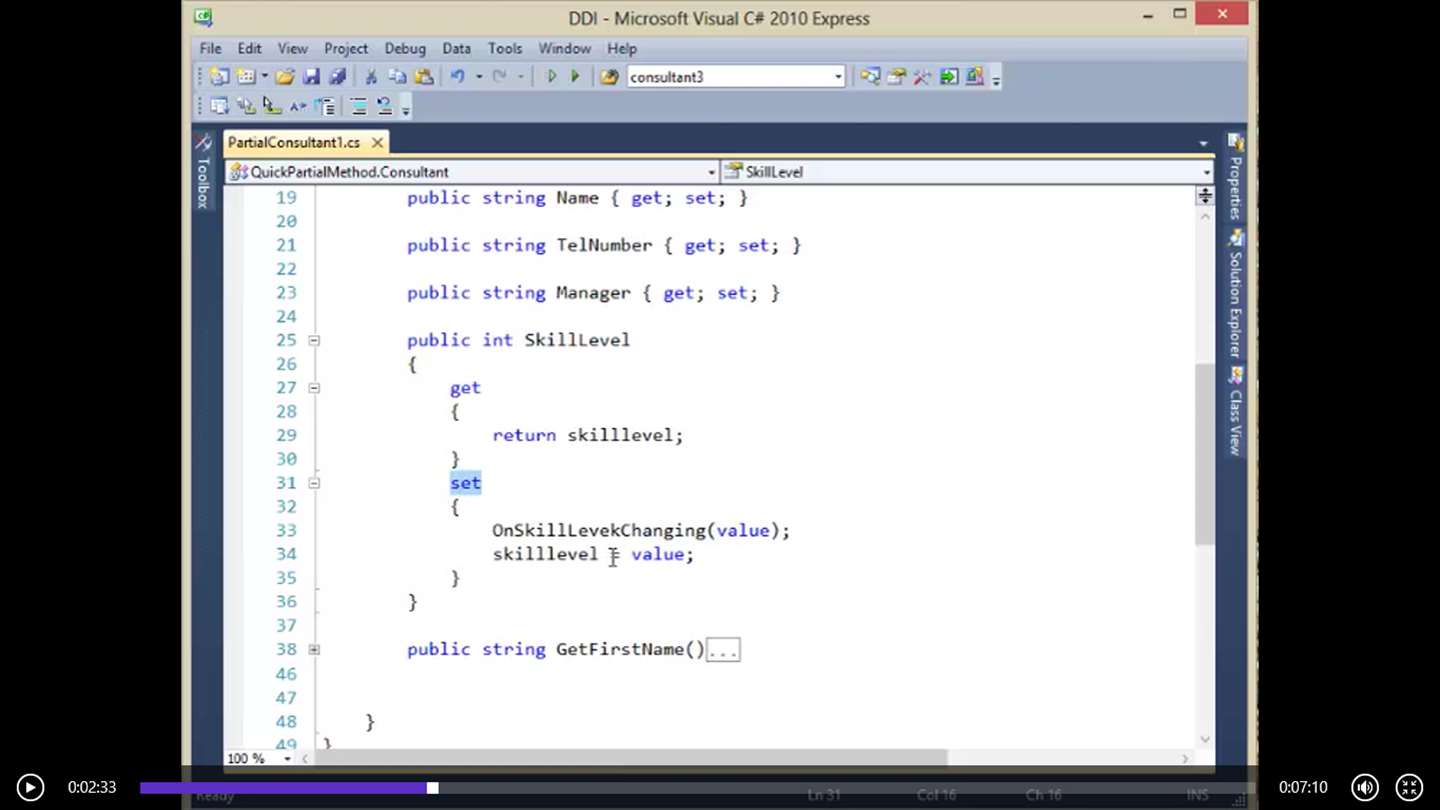Open Solution Explorer from the toolbar icon

point(870,77)
